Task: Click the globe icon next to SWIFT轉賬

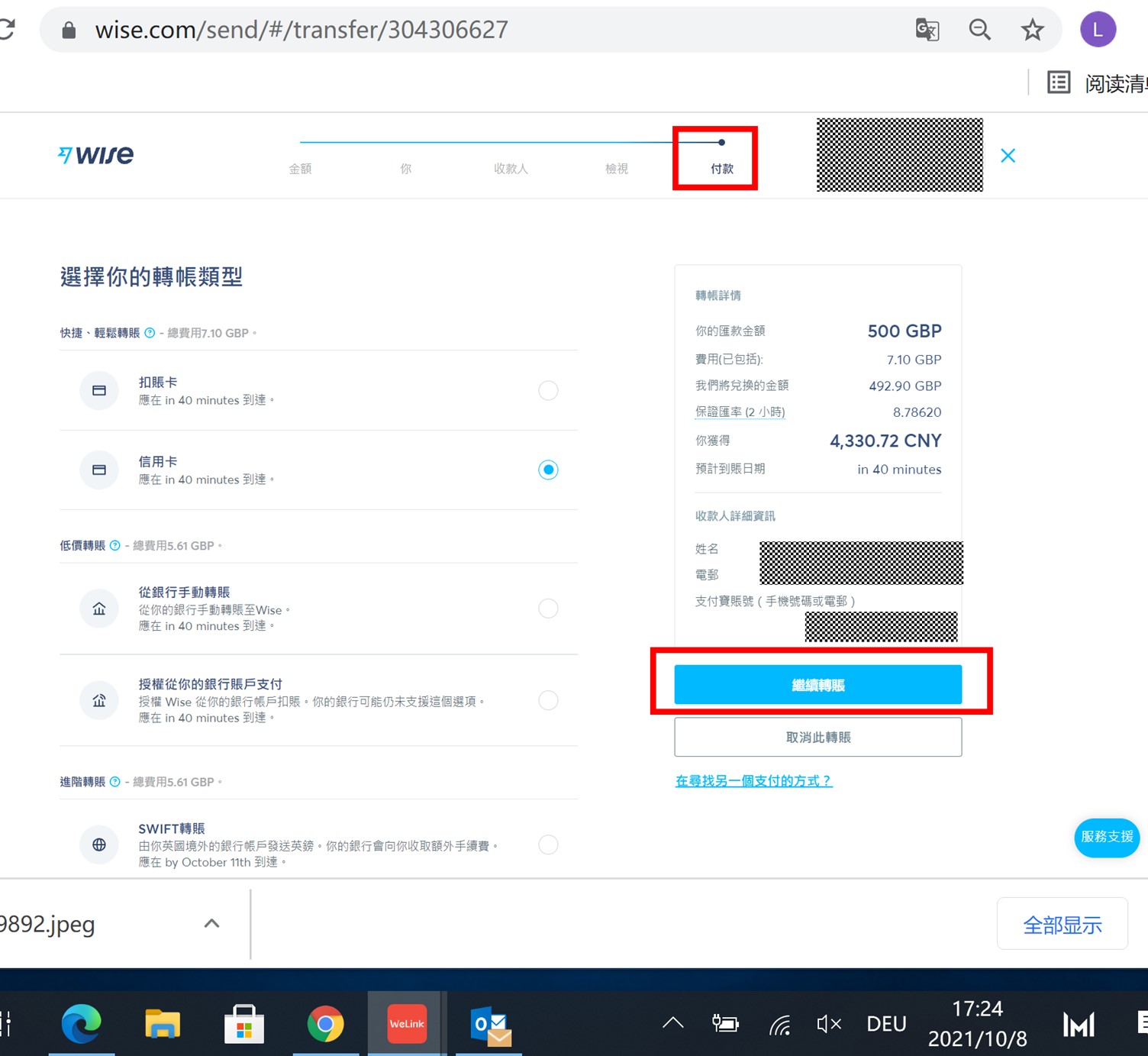Action: click(99, 844)
